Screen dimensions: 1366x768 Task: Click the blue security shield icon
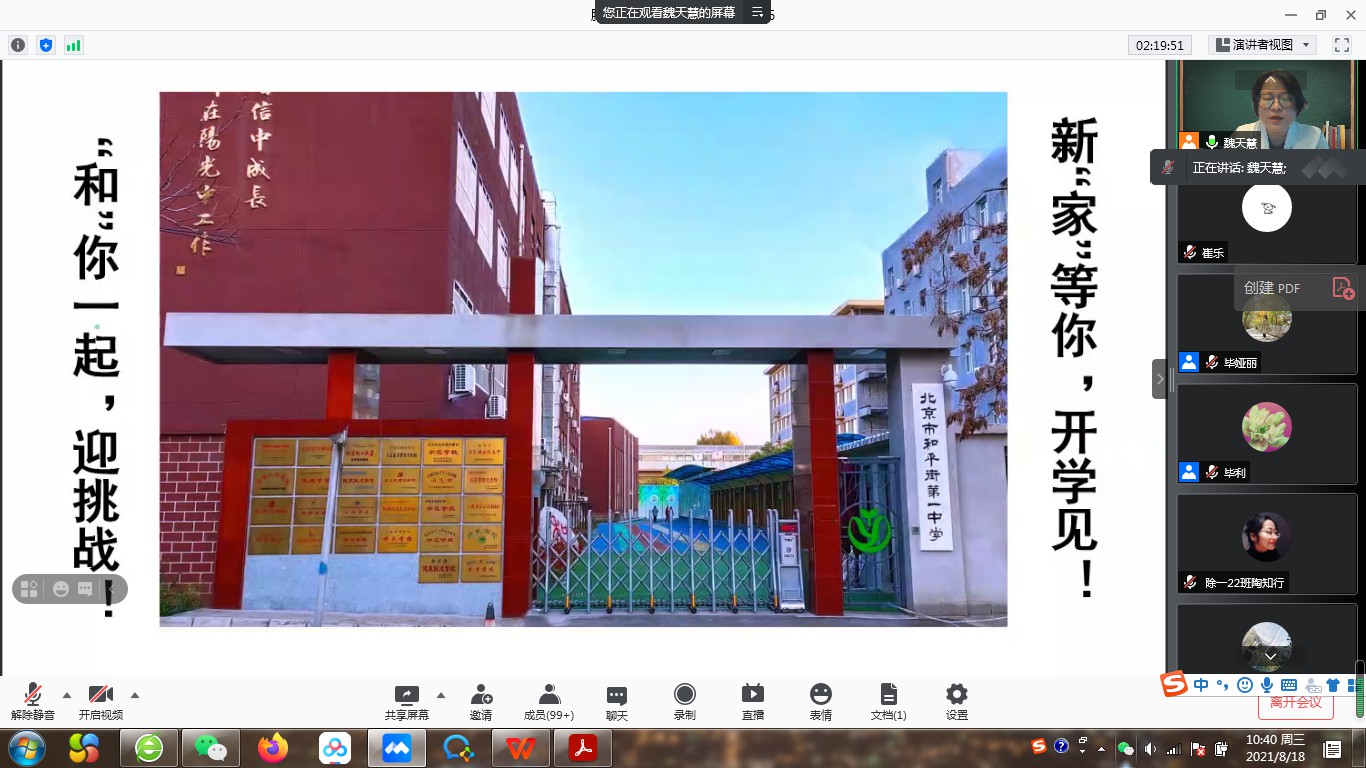[x=46, y=45]
